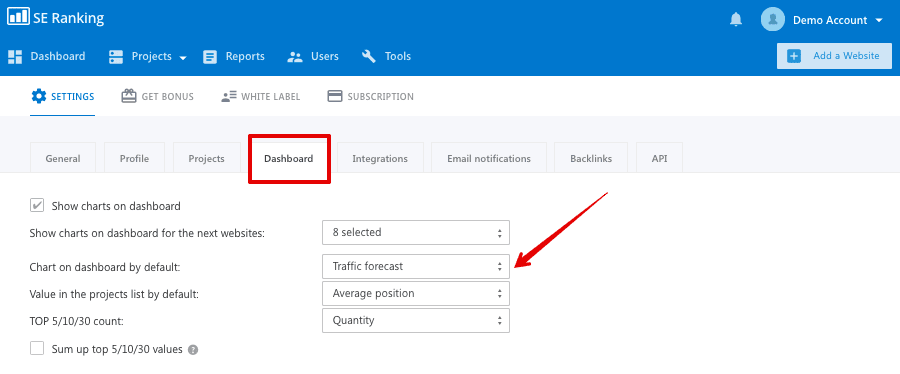Open the SUBSCRIPTION section
Viewport: 900px width, 374px height.
coord(381,96)
